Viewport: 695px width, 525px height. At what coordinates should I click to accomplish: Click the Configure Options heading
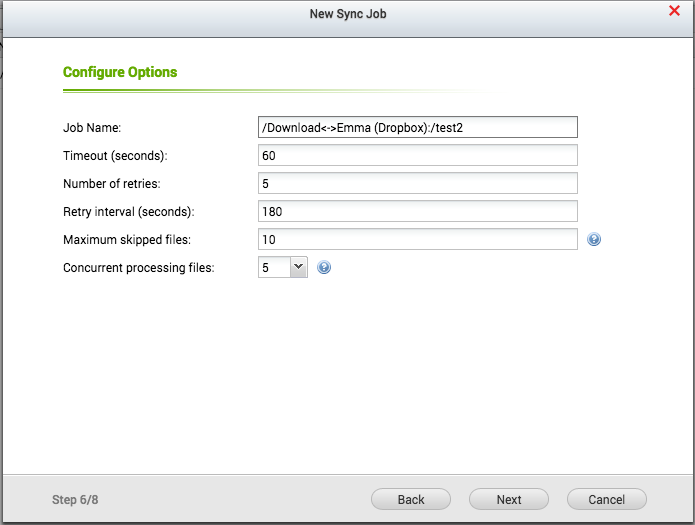120,72
